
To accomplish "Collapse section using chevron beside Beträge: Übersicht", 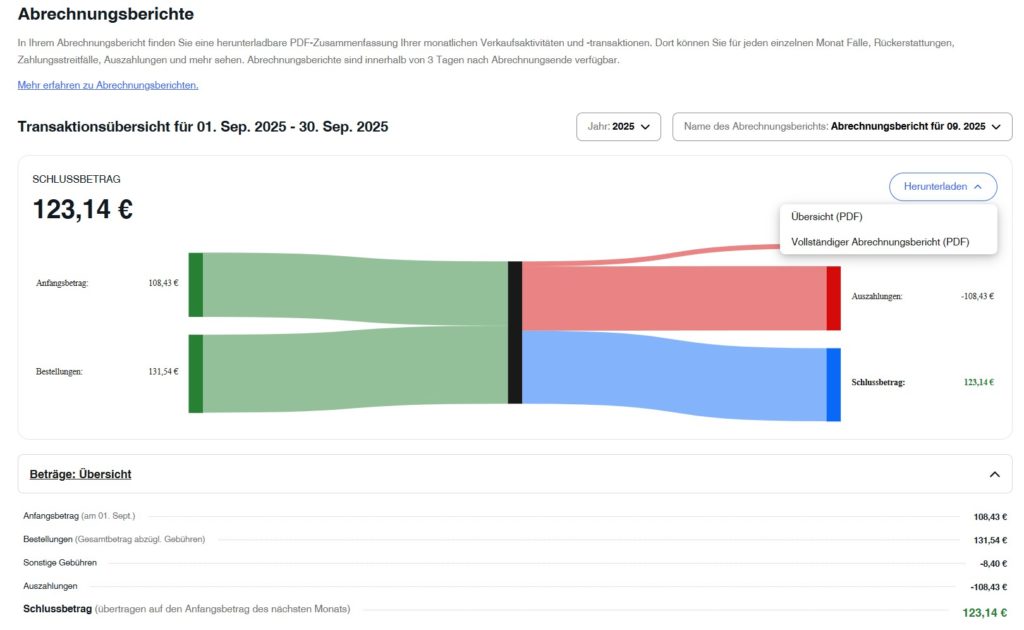I will (994, 474).
